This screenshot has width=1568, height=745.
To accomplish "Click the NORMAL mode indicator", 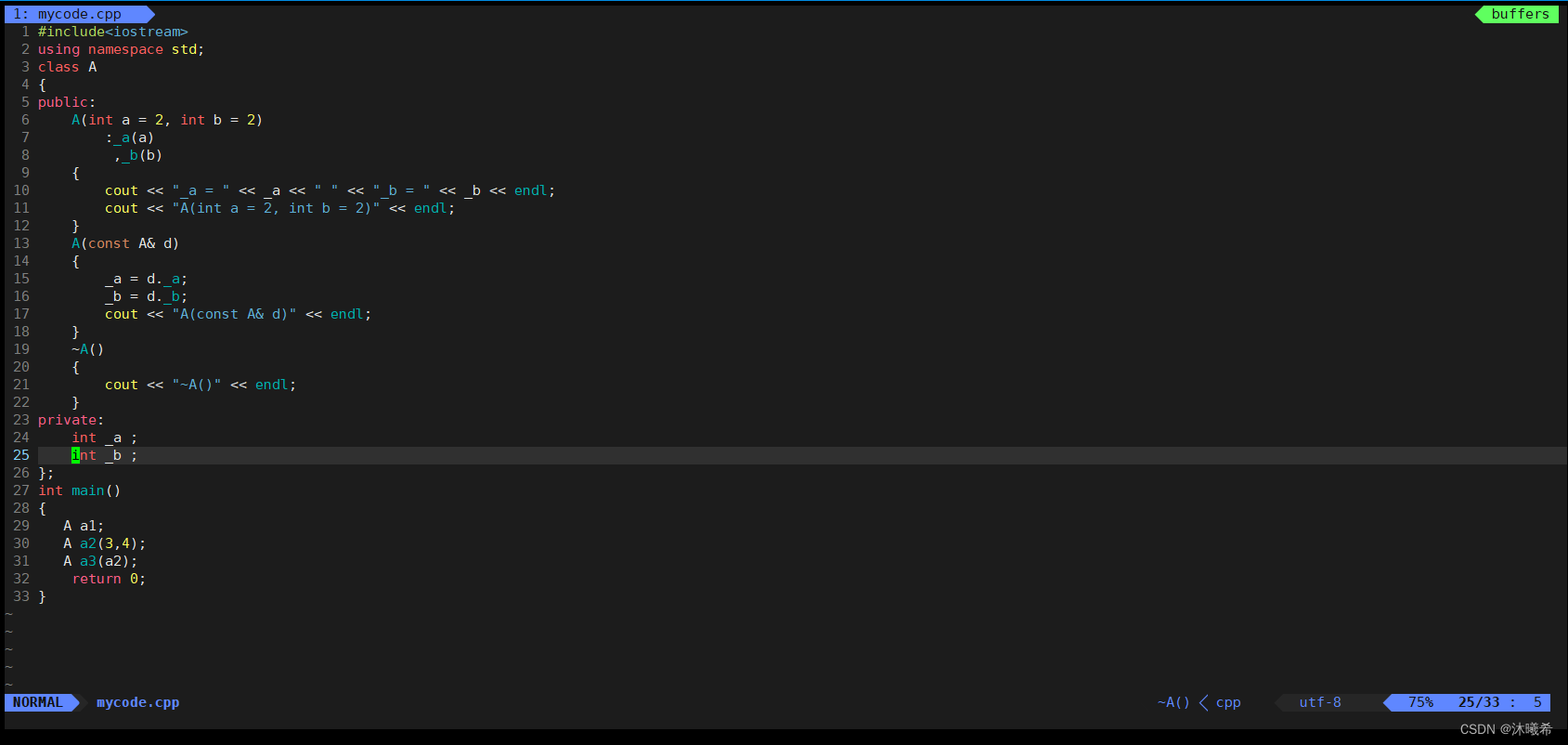I will (38, 702).
